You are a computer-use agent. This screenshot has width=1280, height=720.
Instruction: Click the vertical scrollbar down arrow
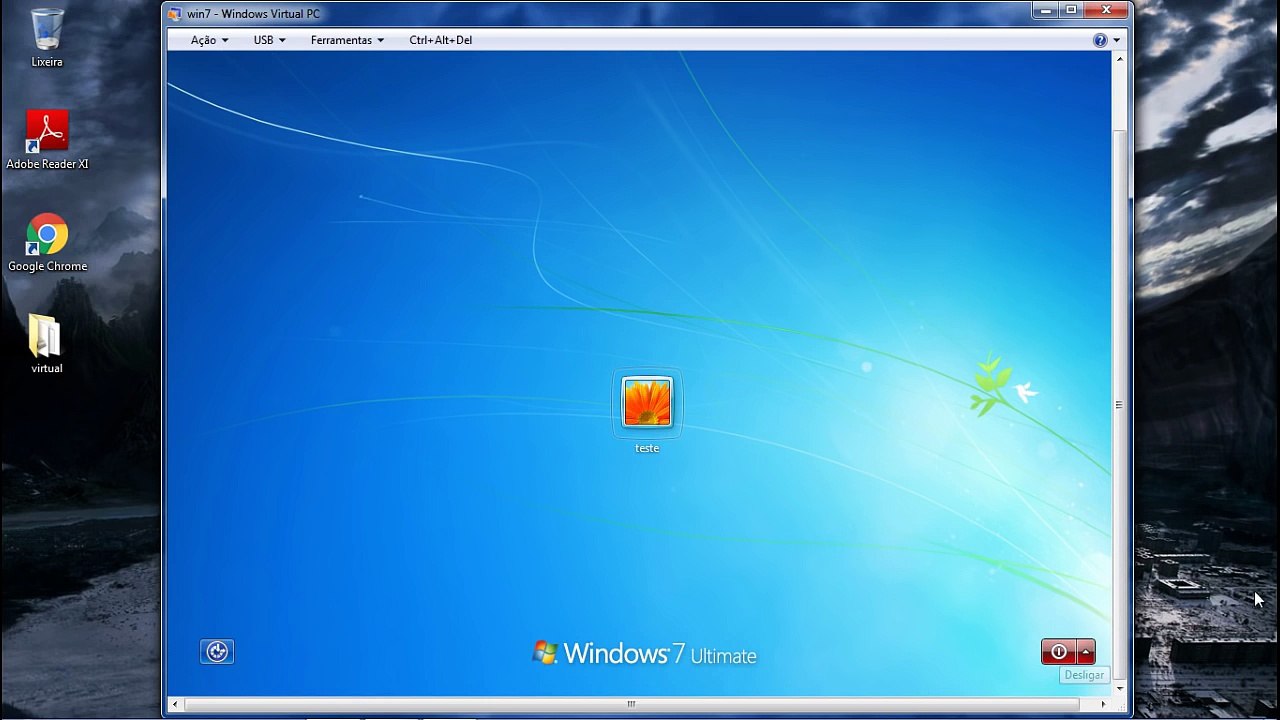click(1119, 688)
